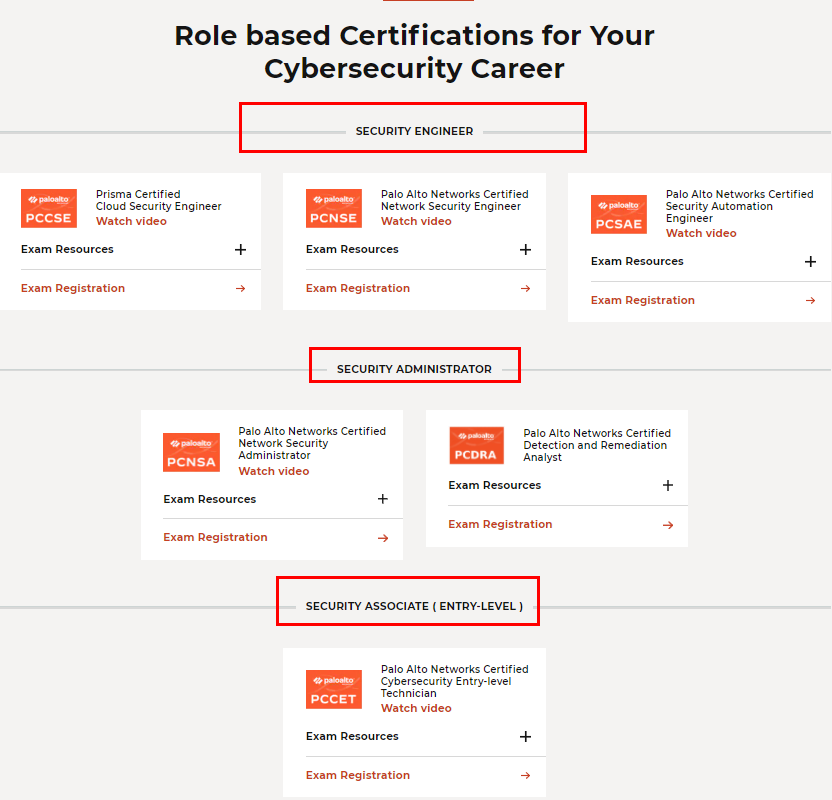Expand PCDRA Exam Resources plus icon
Screen dimensions: 832x800
[x=668, y=485]
